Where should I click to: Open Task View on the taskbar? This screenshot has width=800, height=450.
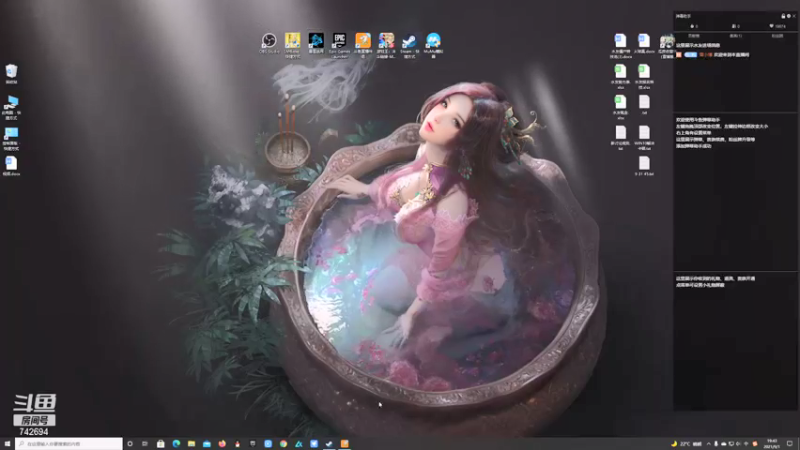point(145,444)
